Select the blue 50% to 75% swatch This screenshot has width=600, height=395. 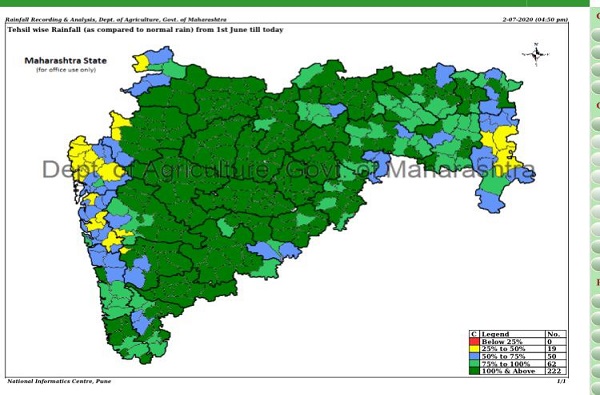coord(474,356)
